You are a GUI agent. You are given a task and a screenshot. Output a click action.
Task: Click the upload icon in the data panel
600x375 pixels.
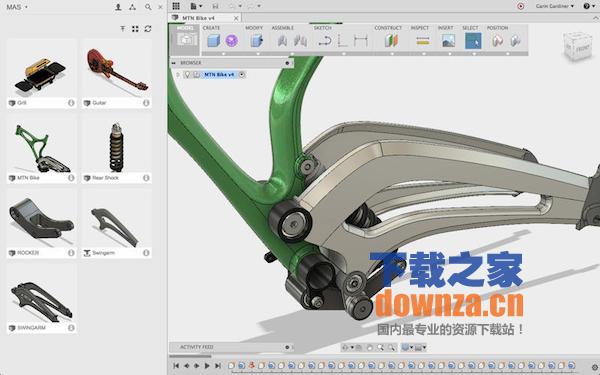coord(122,29)
